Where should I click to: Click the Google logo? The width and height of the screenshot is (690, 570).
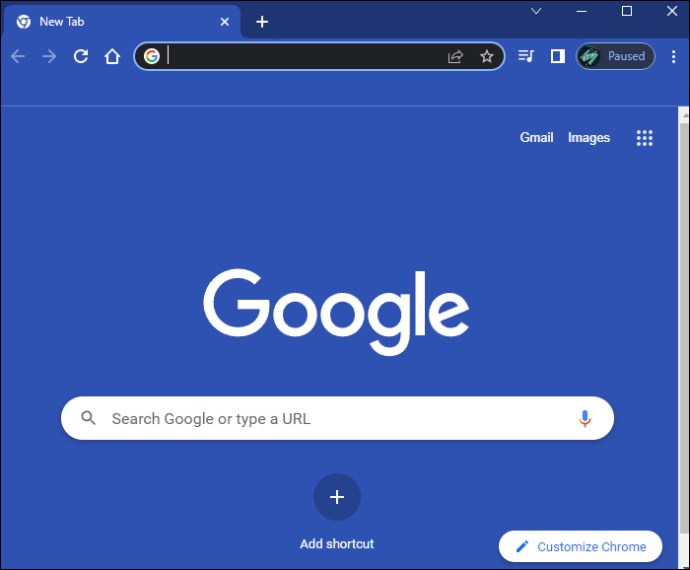336,312
